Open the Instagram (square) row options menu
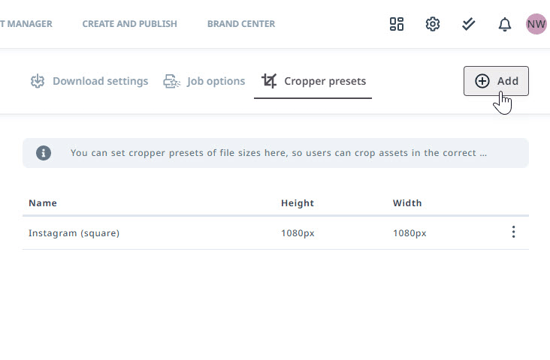550x360 pixels. click(514, 232)
